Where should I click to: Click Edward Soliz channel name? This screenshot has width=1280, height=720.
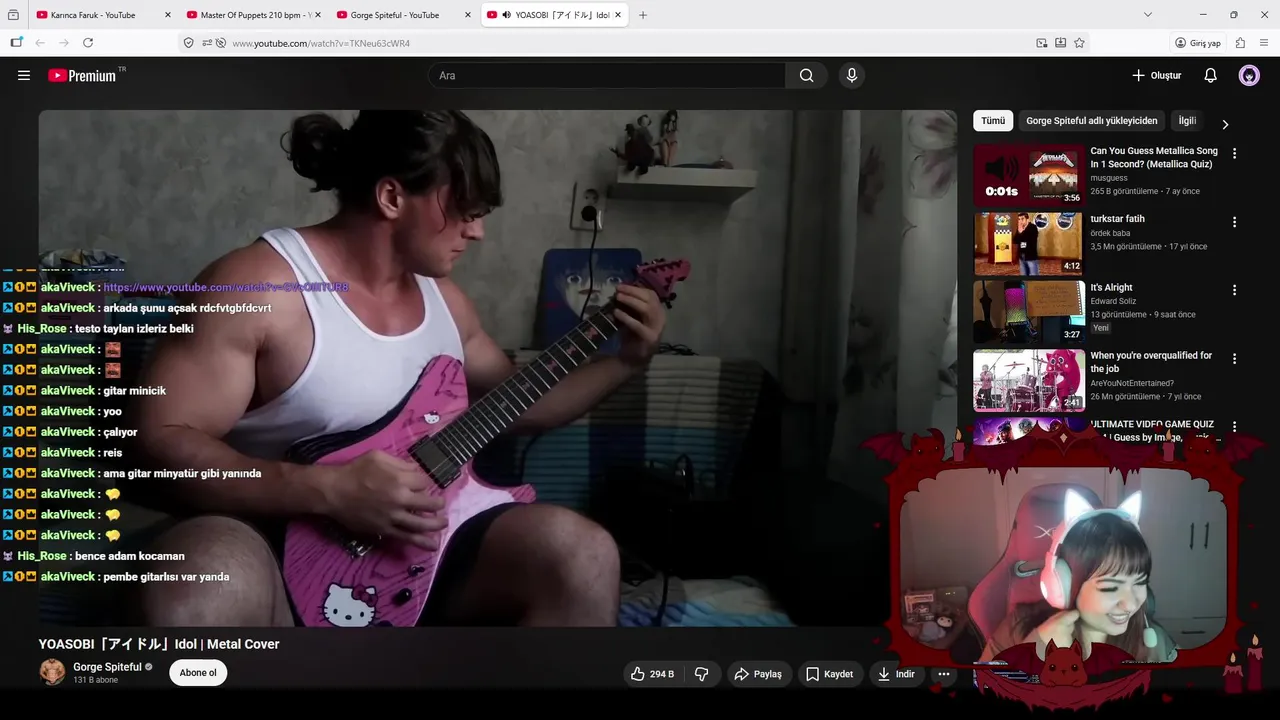(1115, 301)
